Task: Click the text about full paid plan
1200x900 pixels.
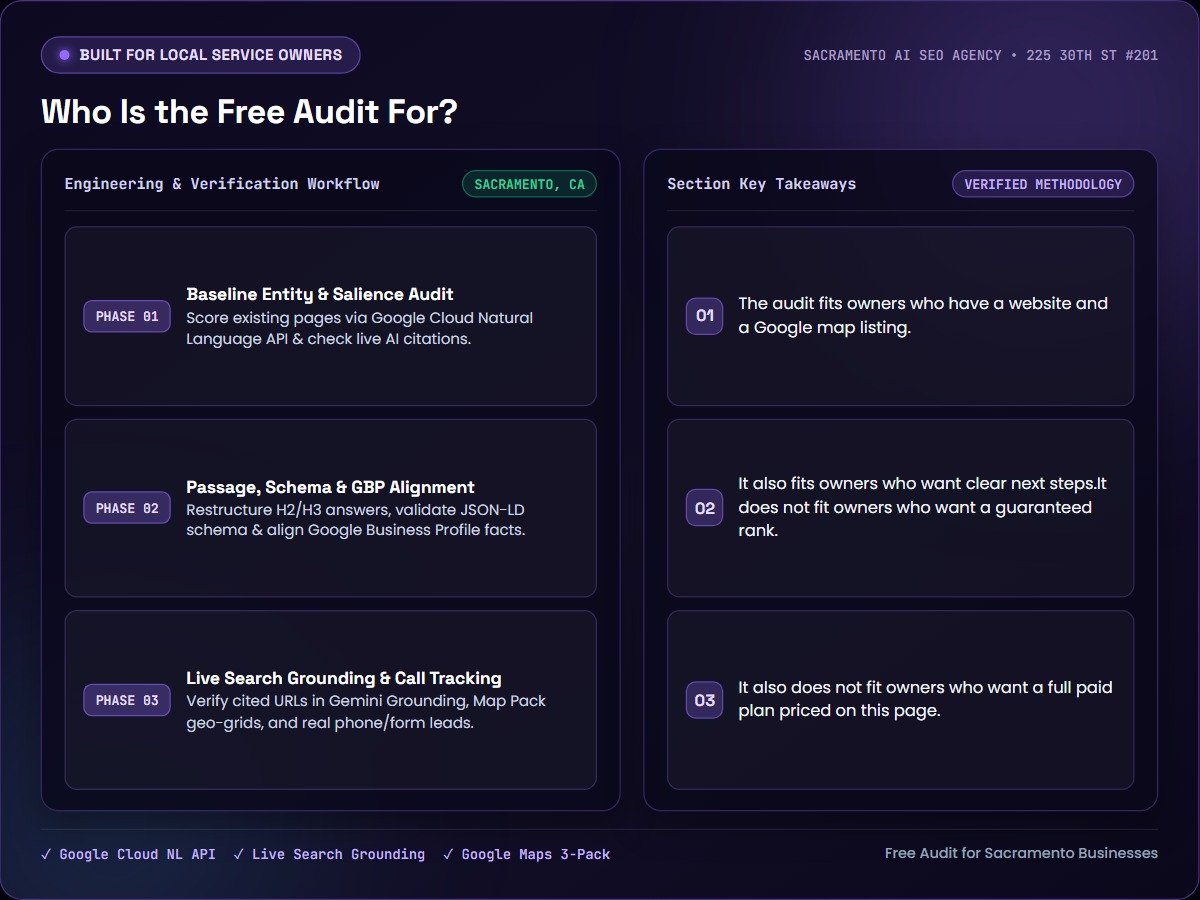Action: click(925, 699)
